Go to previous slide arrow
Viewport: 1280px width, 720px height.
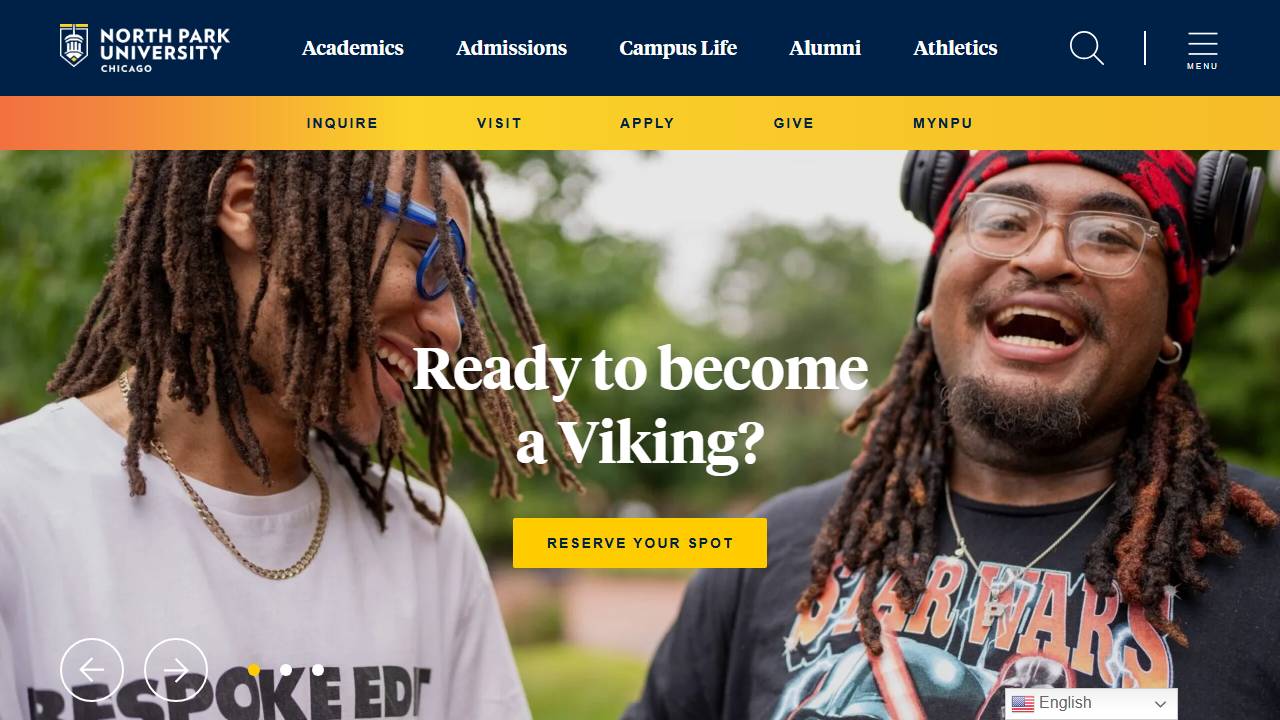92,670
